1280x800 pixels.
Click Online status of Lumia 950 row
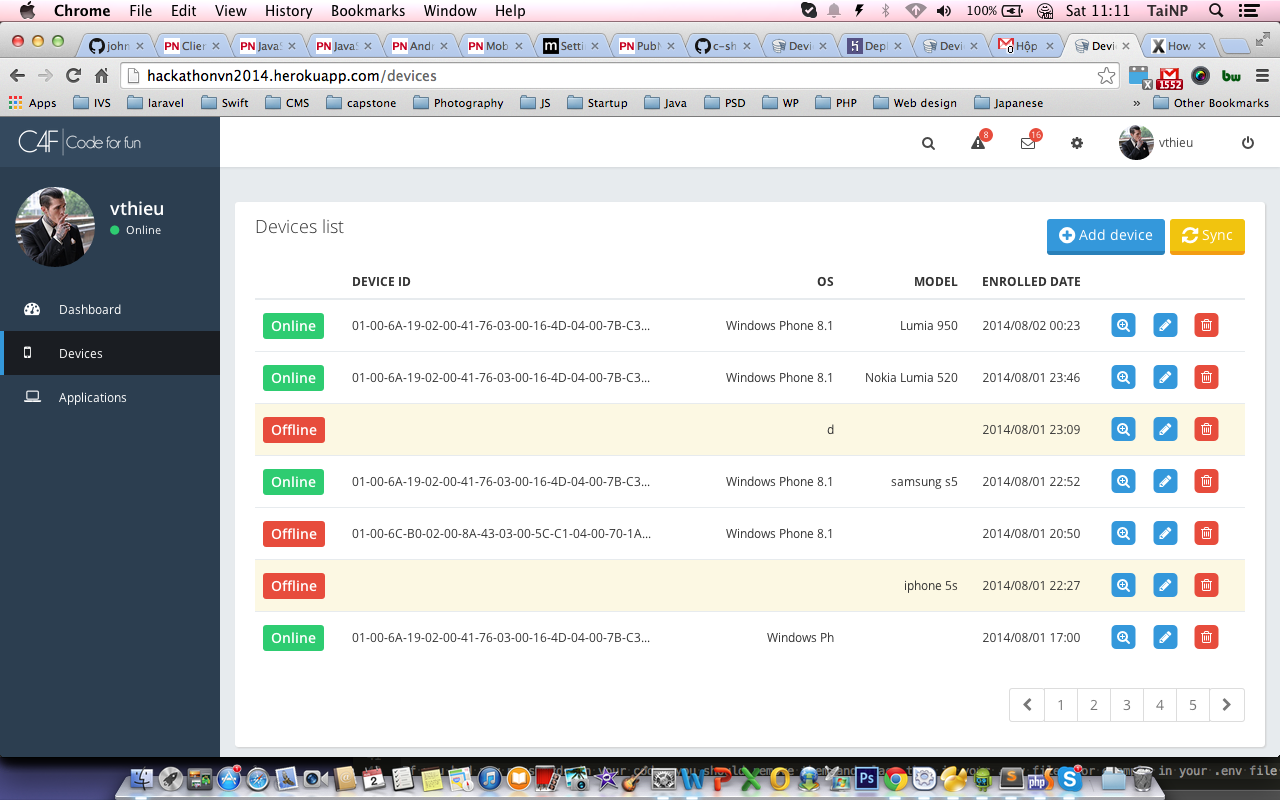[x=293, y=326]
